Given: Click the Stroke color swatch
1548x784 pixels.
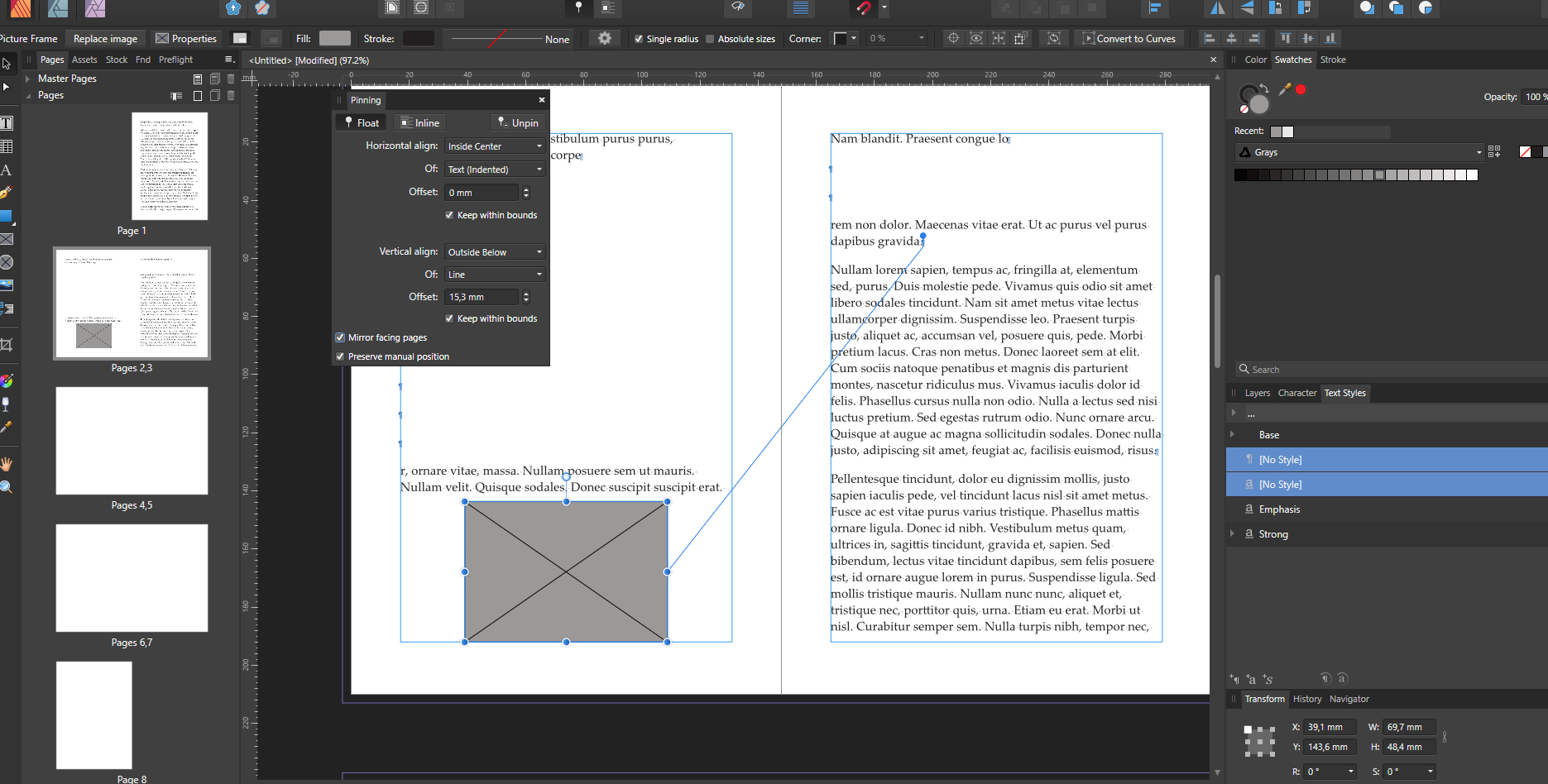Looking at the screenshot, I should (419, 39).
